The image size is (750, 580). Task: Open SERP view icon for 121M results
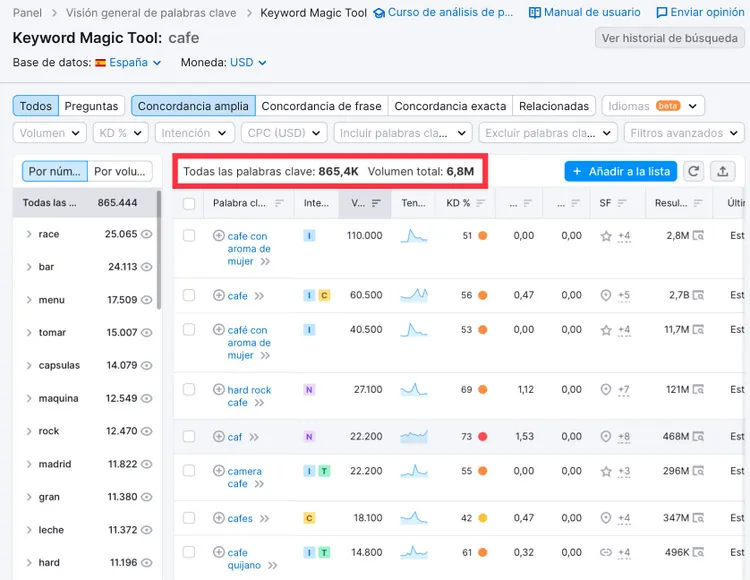(x=698, y=389)
